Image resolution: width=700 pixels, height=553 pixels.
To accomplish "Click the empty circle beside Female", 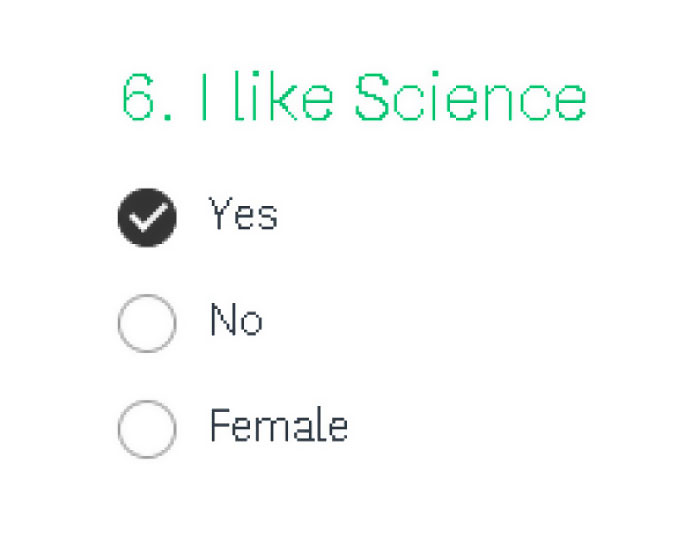I will click(x=147, y=428).
